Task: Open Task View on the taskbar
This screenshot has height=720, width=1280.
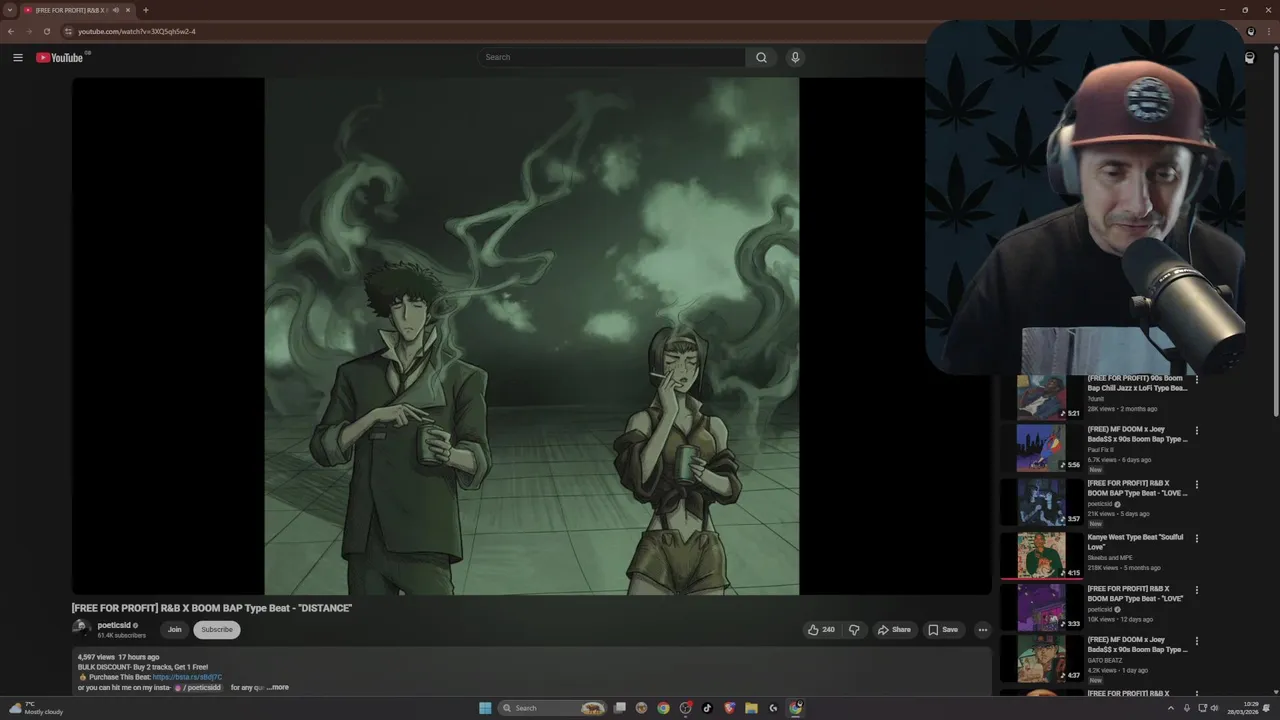Action: [620, 708]
